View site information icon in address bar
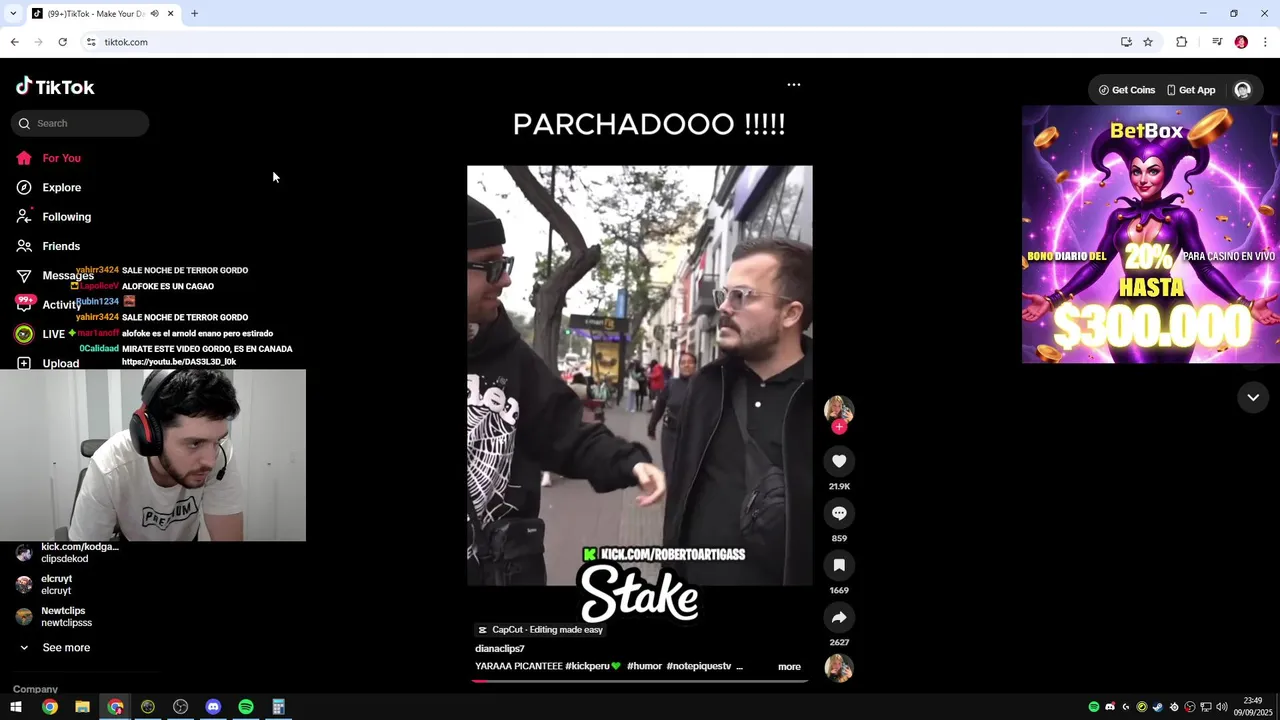 point(91,42)
